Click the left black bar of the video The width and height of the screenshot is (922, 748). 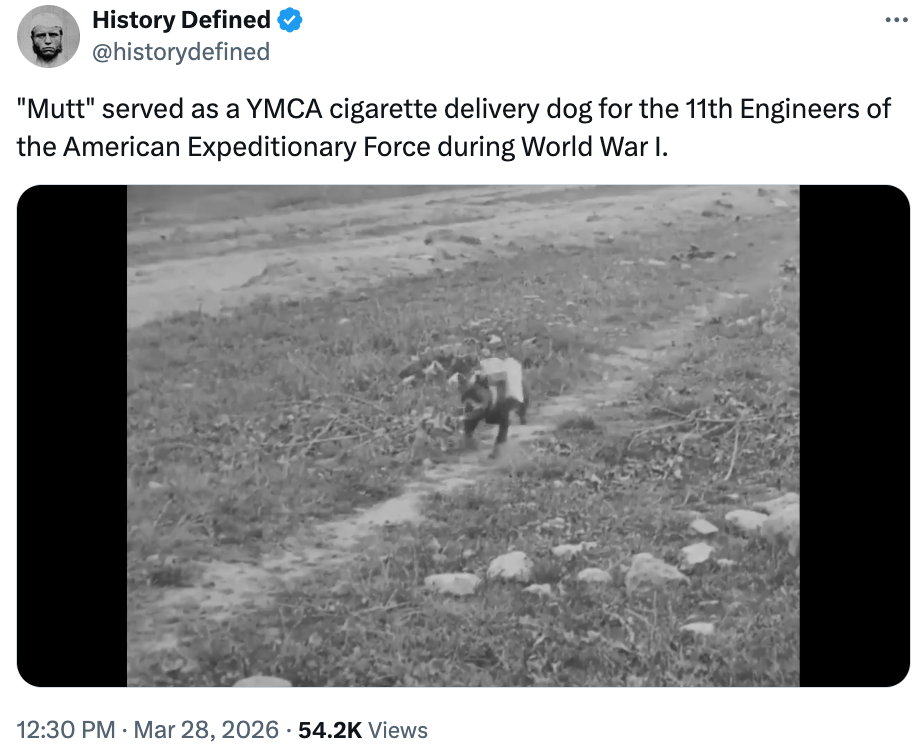point(72,436)
